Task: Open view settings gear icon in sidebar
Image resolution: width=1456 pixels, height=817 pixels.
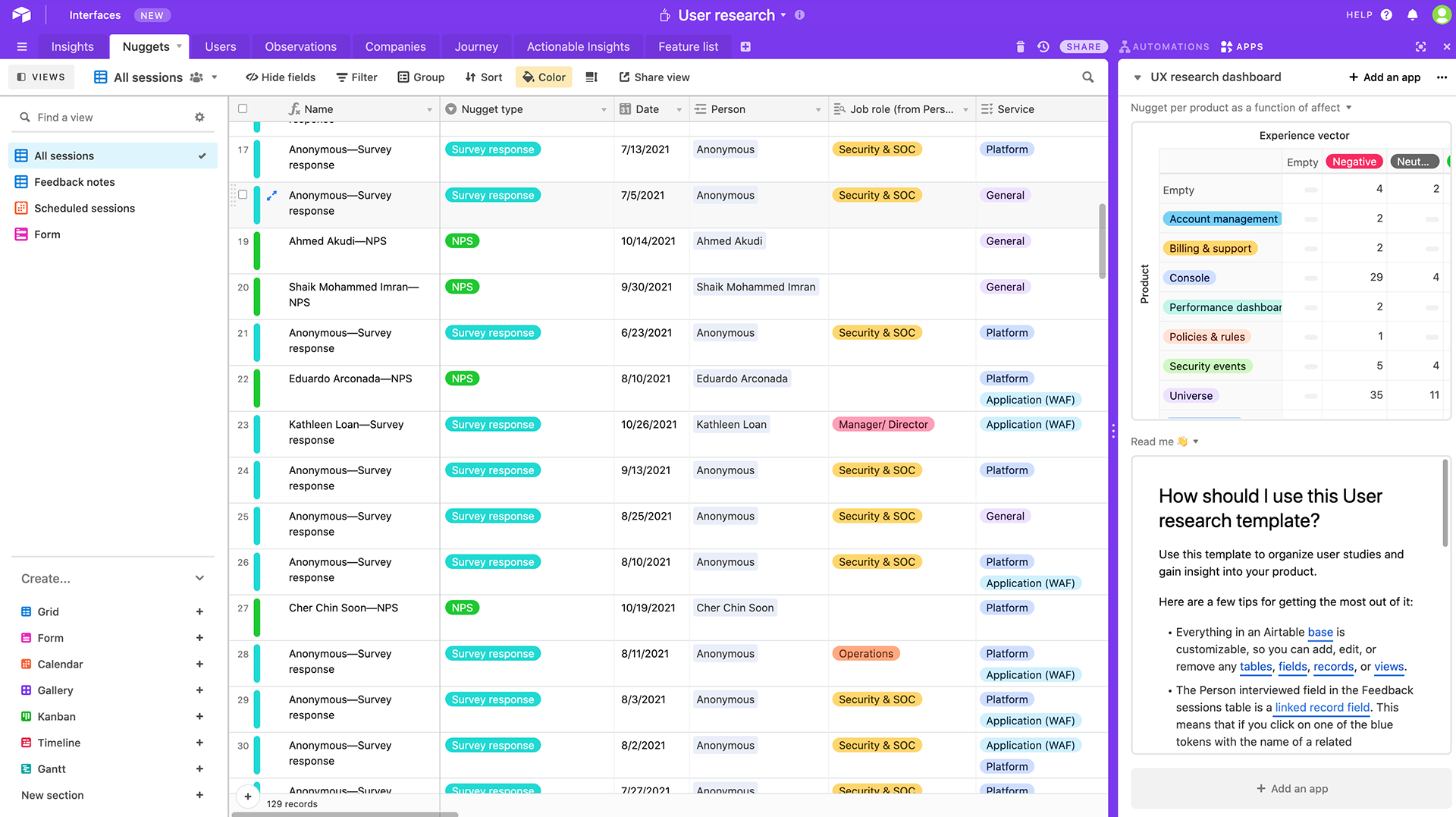Action: (199, 118)
